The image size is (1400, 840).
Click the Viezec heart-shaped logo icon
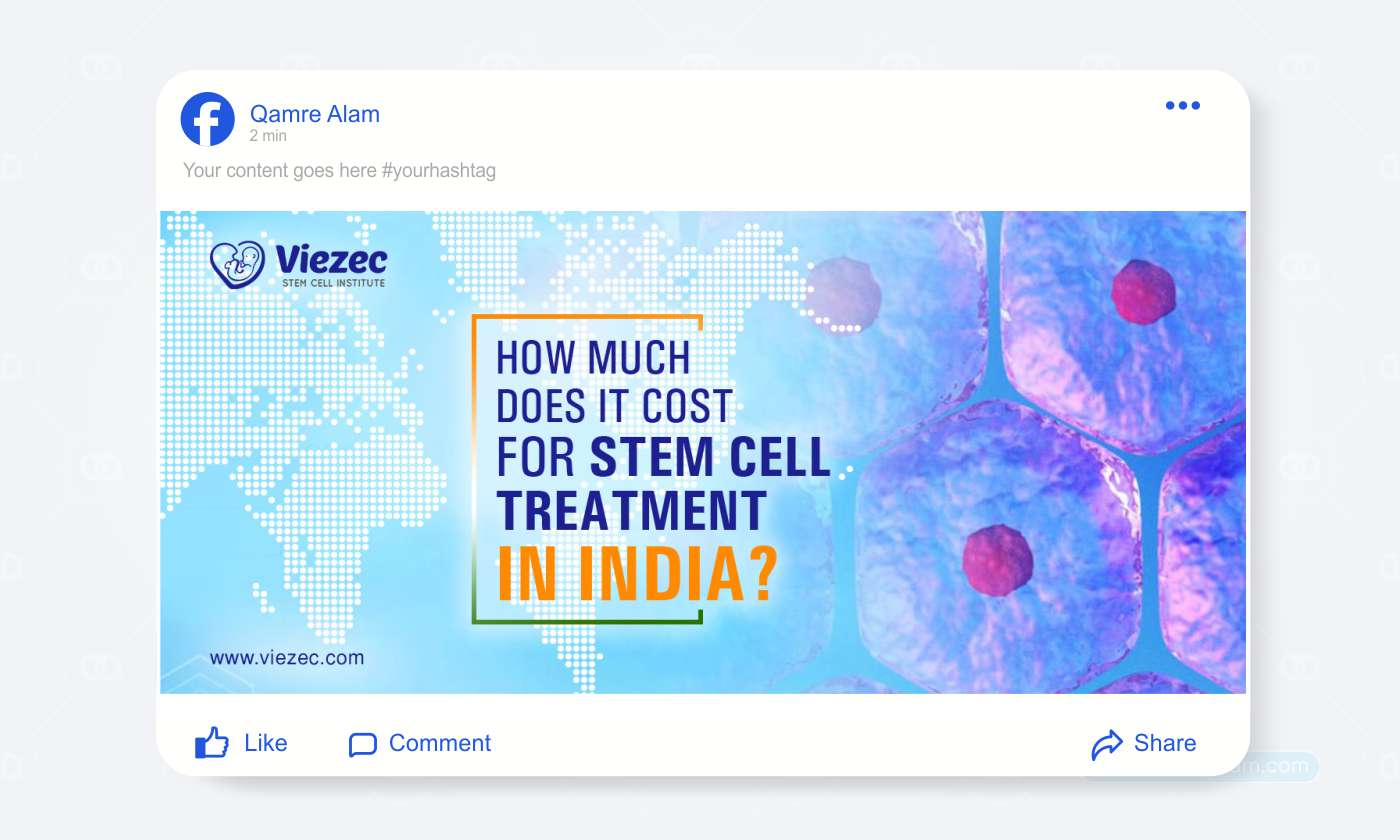tap(237, 264)
